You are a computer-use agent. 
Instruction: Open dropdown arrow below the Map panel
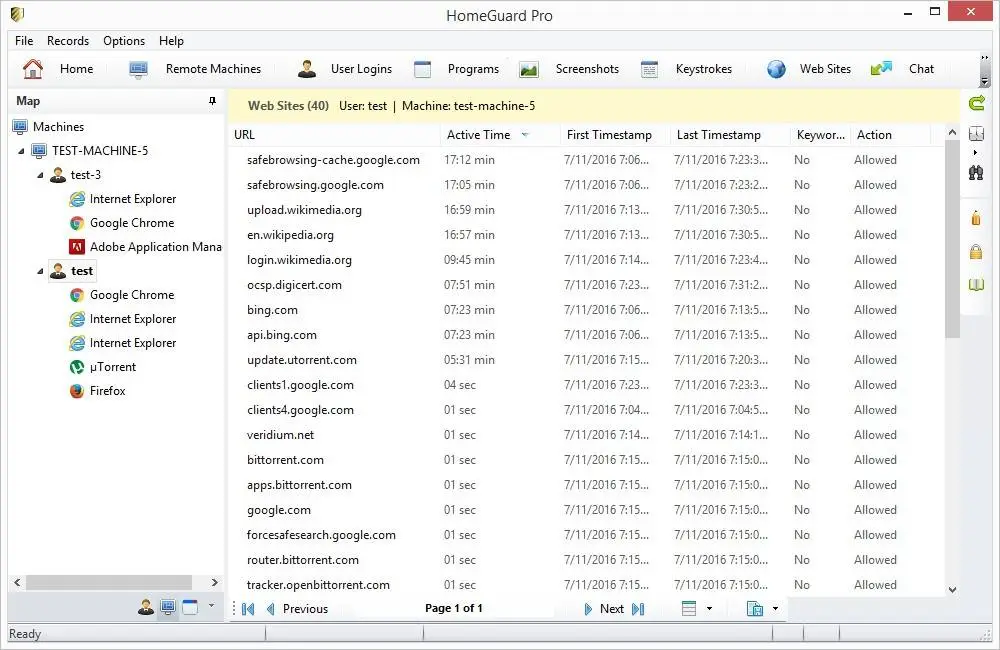tap(211, 605)
